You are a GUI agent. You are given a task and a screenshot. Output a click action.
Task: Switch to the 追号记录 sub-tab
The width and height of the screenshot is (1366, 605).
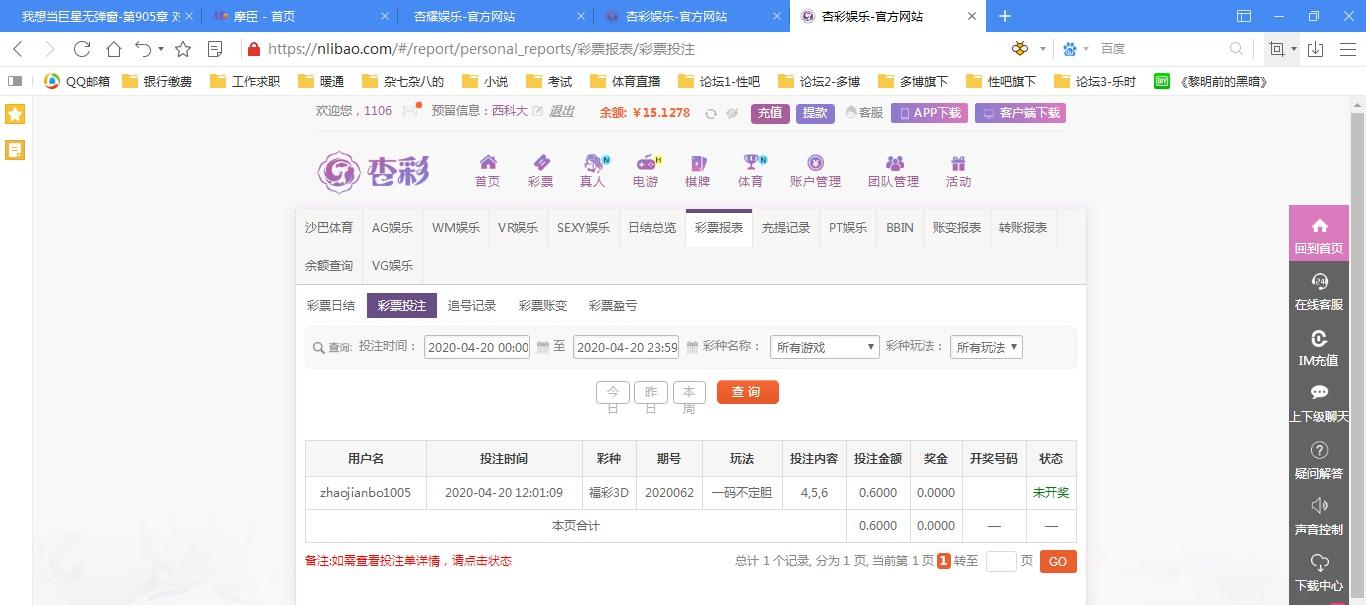point(472,306)
